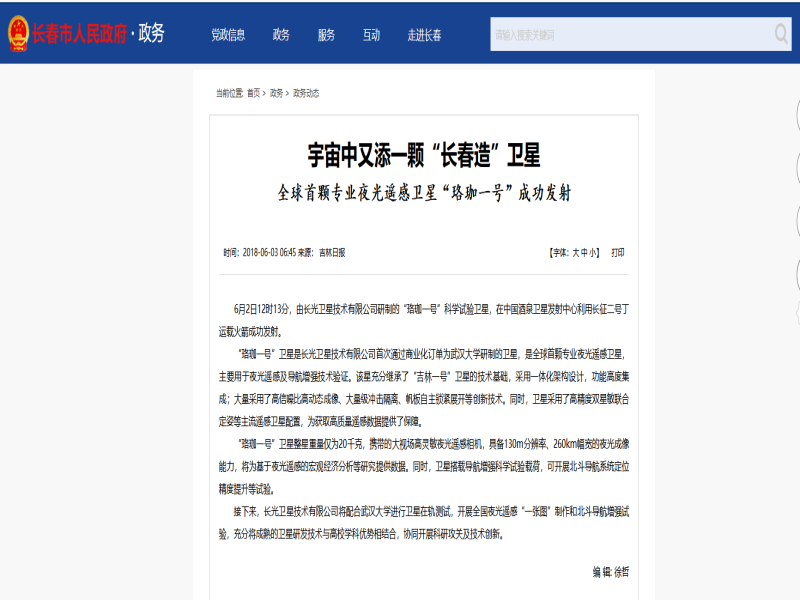
Task: Click the search magnifier icon
Action: click(x=781, y=34)
